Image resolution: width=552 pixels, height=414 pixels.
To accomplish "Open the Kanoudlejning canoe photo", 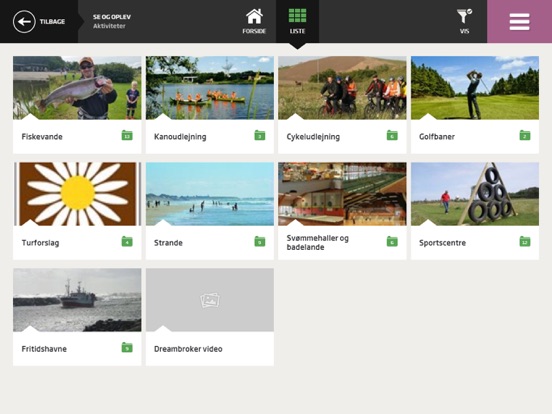I will tap(210, 88).
